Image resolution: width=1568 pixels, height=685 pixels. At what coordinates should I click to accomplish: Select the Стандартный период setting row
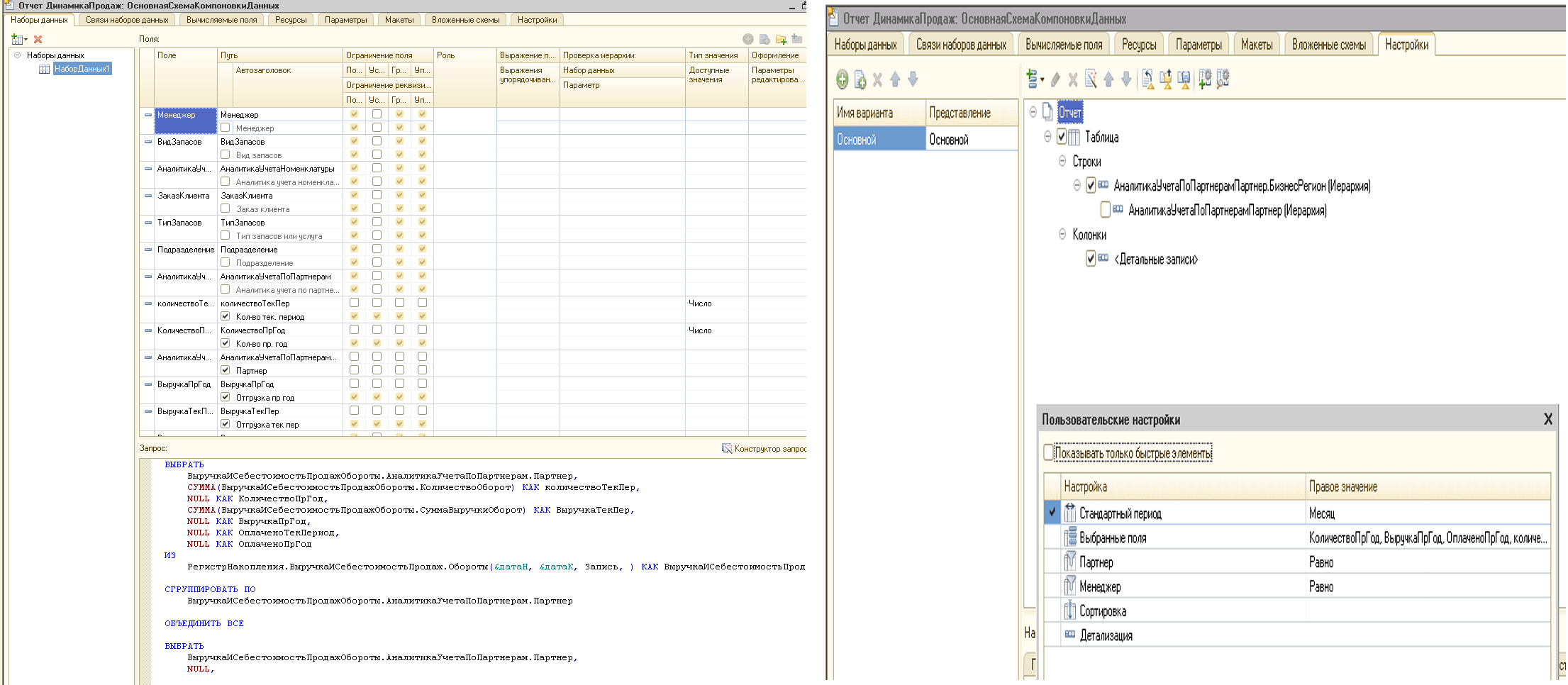pos(1120,513)
